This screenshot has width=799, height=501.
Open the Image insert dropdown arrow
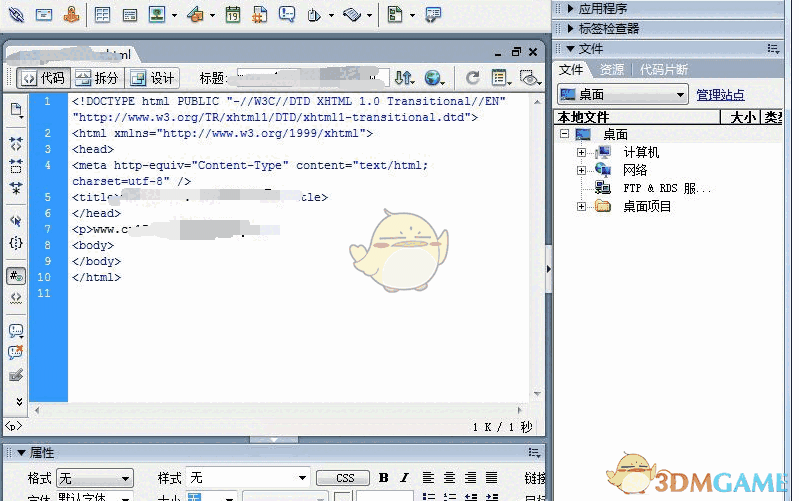174,15
